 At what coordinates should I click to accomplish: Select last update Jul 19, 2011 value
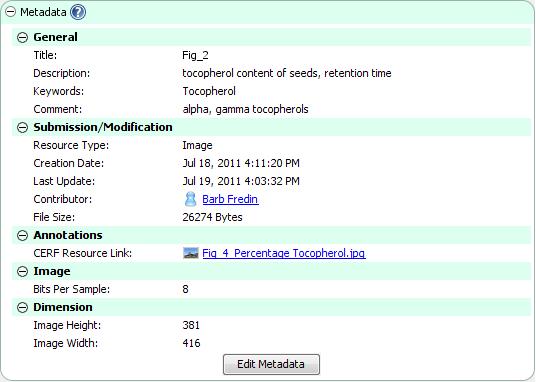point(241,181)
